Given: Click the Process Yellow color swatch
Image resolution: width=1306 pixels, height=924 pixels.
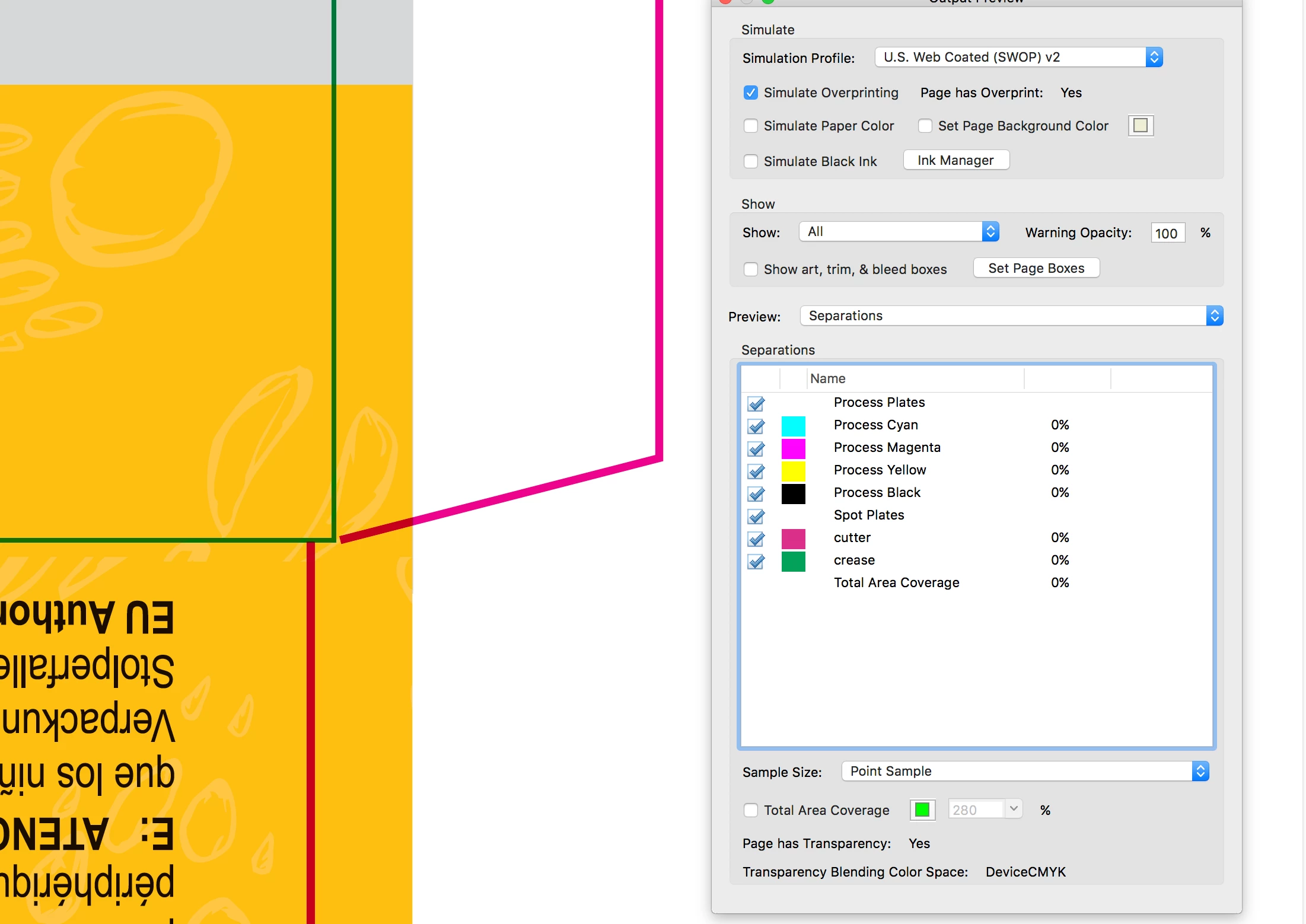Looking at the screenshot, I should click(x=793, y=471).
